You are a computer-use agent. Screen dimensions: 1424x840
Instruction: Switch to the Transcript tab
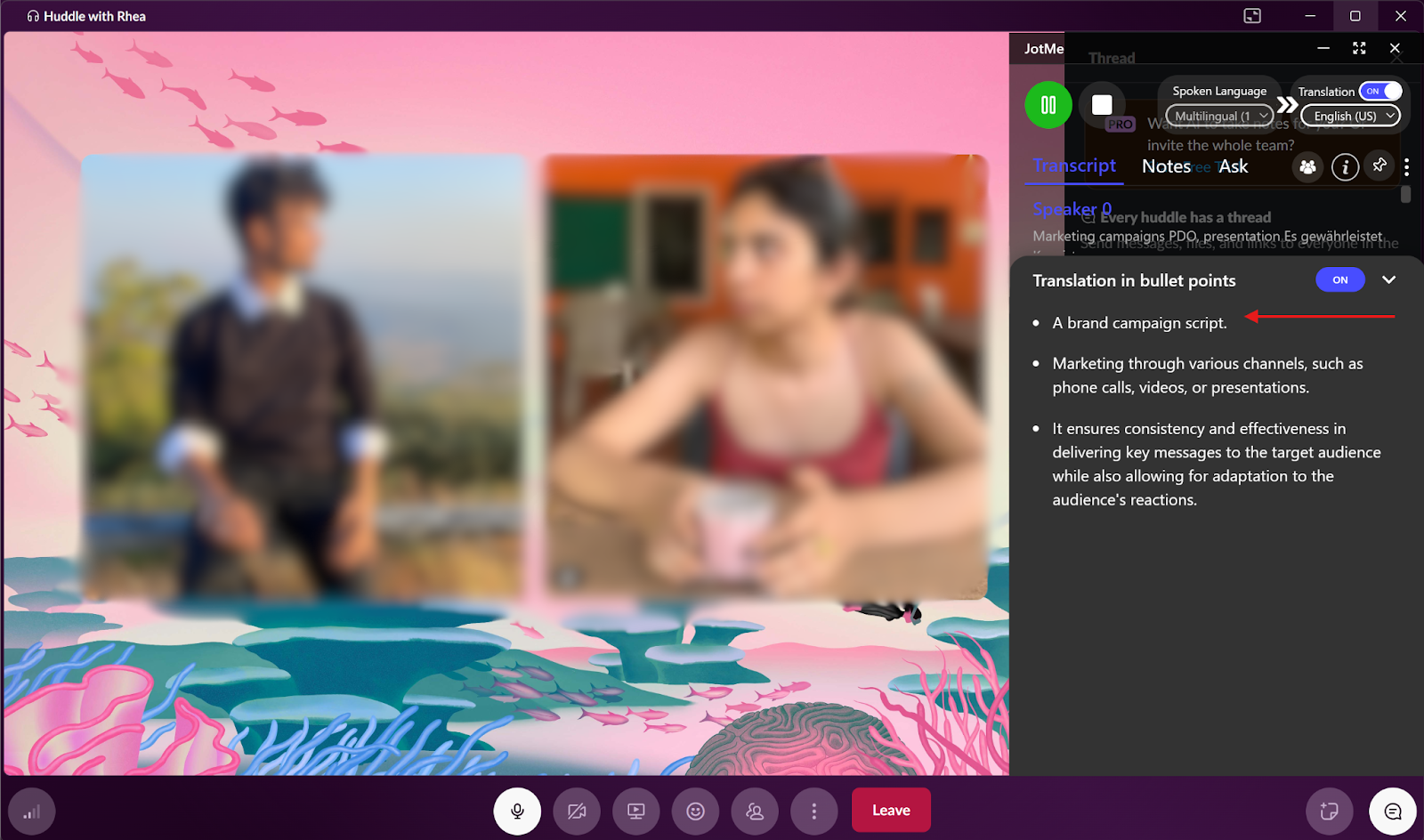[1074, 166]
